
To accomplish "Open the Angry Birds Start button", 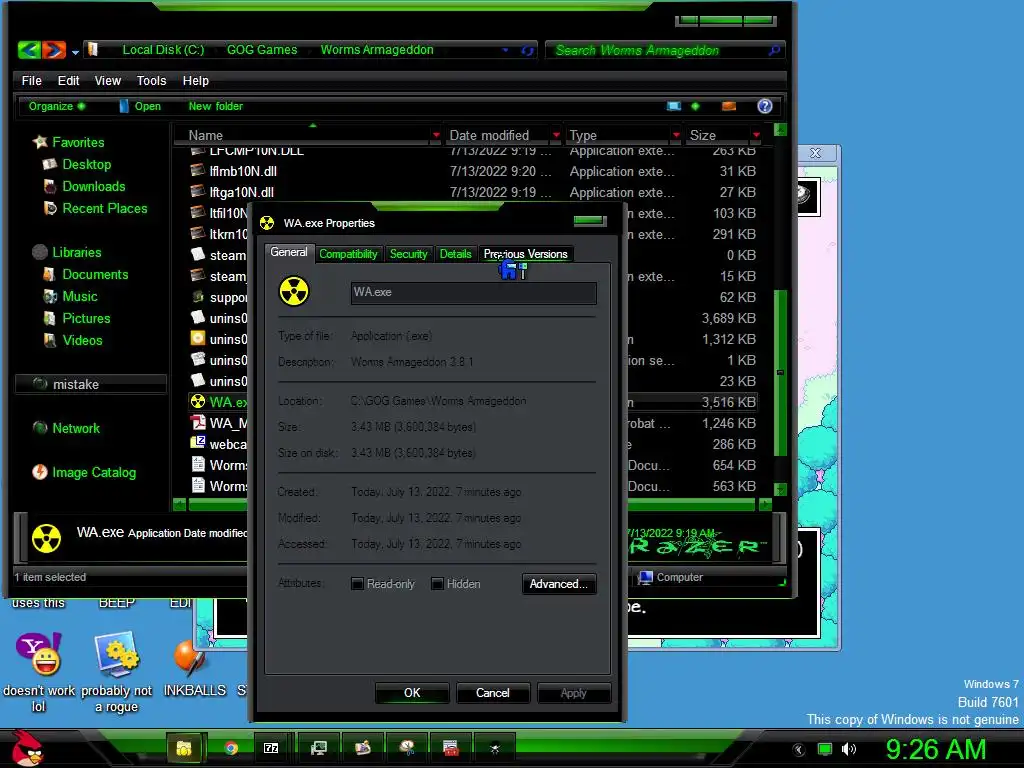I will (27, 748).
